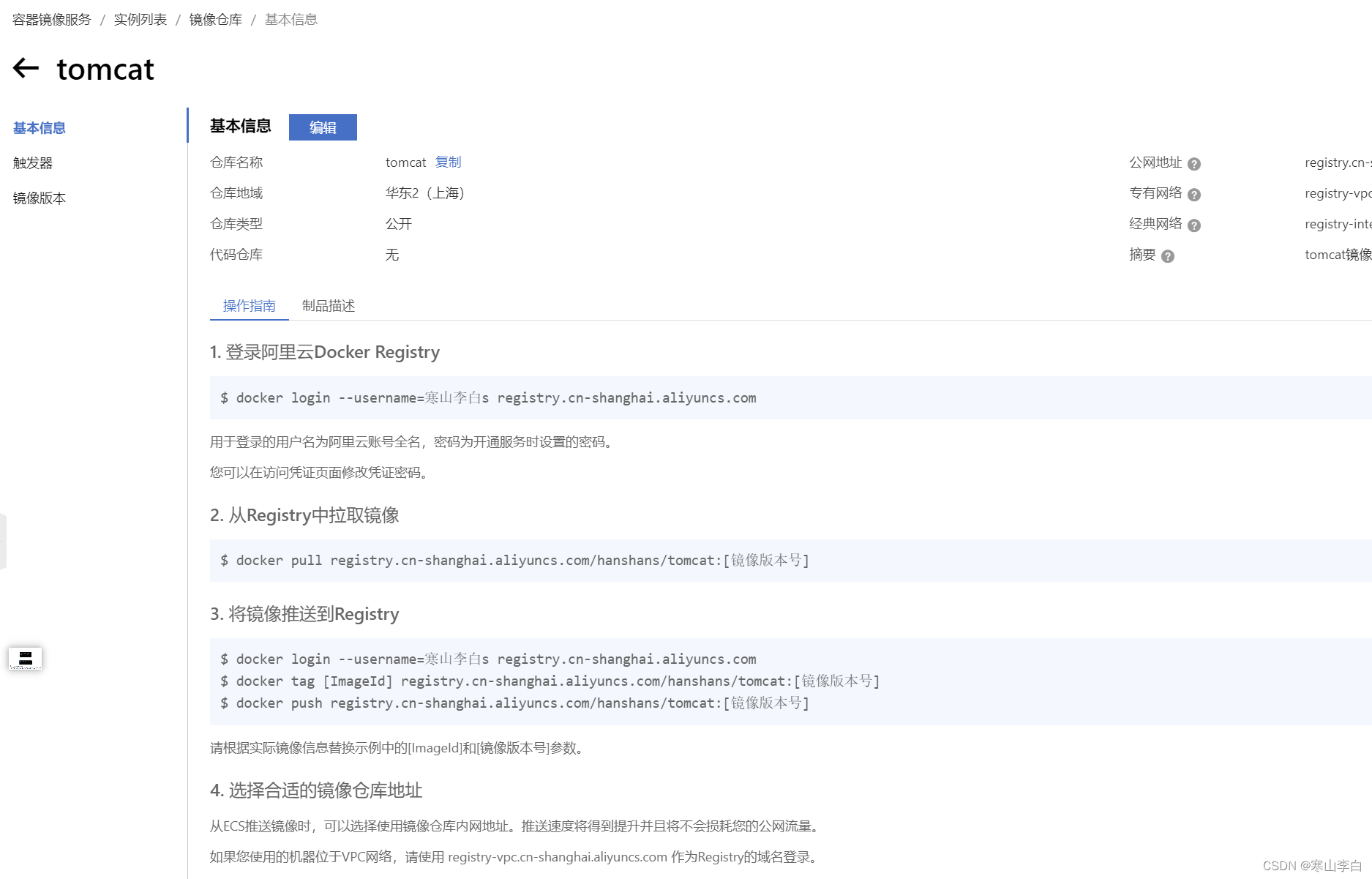The image size is (1372, 879).
Task: Click the docker tag [ImageId] command line
Action: (x=550, y=681)
